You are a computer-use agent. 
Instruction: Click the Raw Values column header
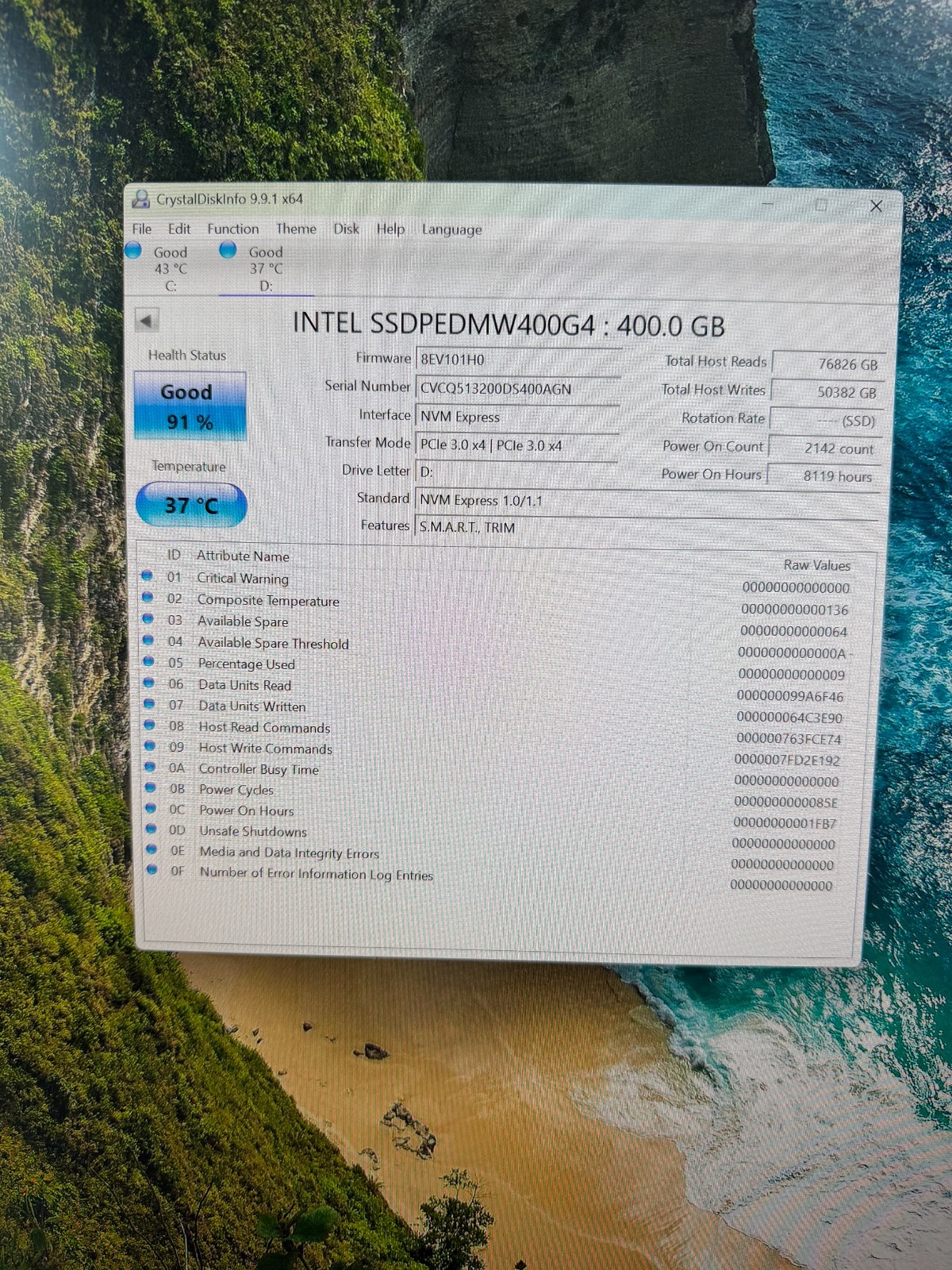pos(817,565)
